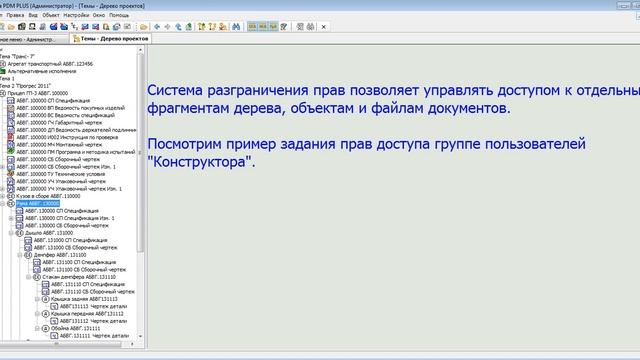Click the first sort-arrows toolbar icon
Image resolution: width=640 pixels, height=360 pixels.
(202, 27)
